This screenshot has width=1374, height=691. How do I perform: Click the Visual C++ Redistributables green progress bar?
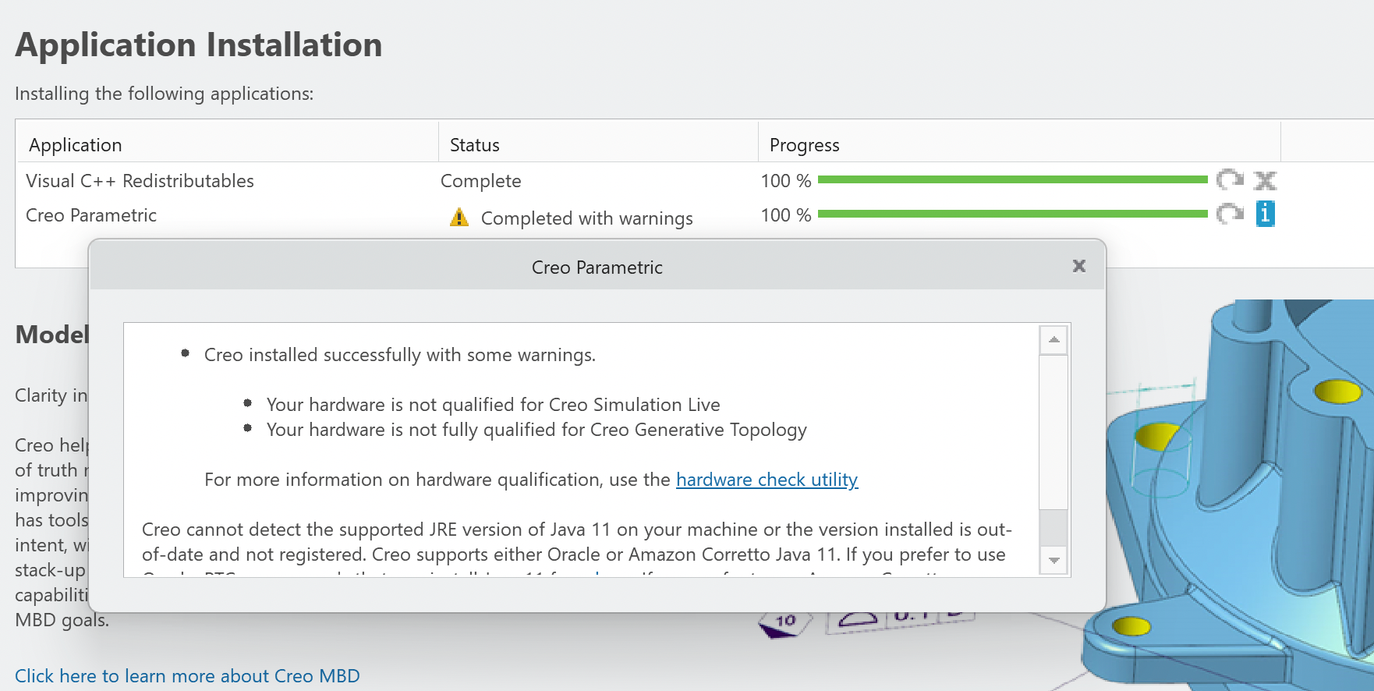1012,180
